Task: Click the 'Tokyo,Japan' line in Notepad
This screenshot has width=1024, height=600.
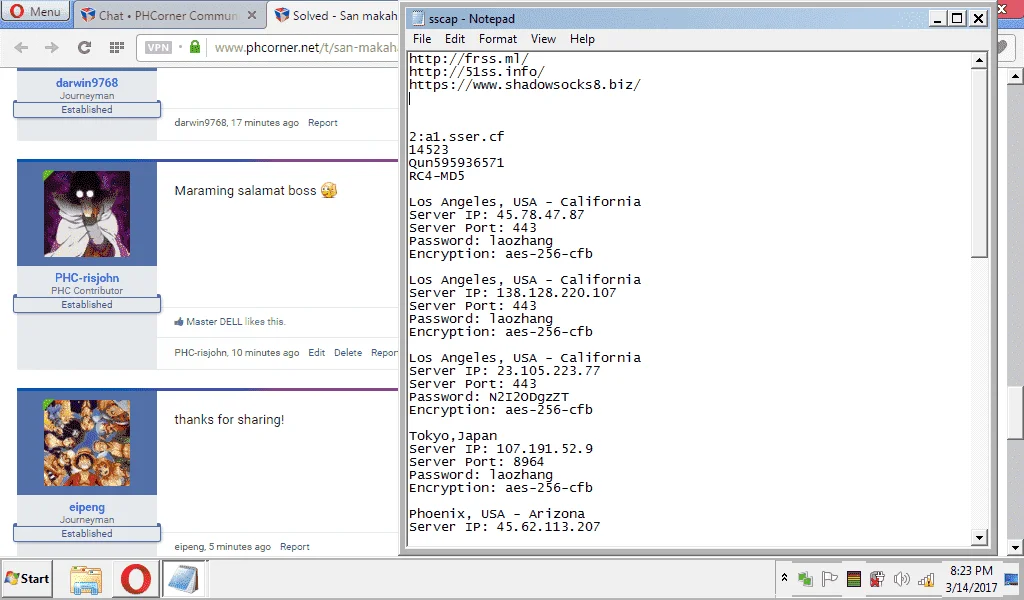Action: pos(453,436)
